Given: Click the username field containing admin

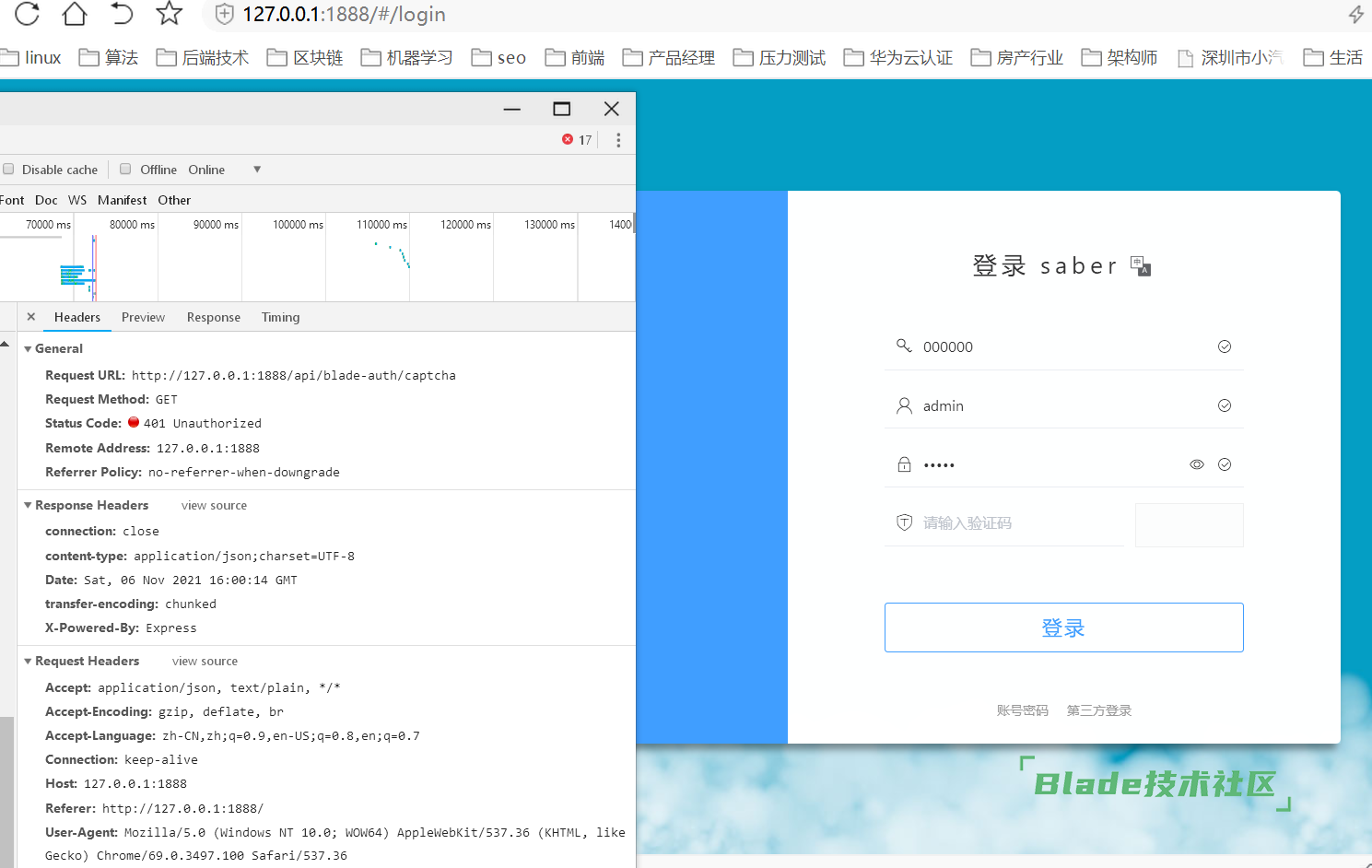Looking at the screenshot, I should [x=1063, y=405].
